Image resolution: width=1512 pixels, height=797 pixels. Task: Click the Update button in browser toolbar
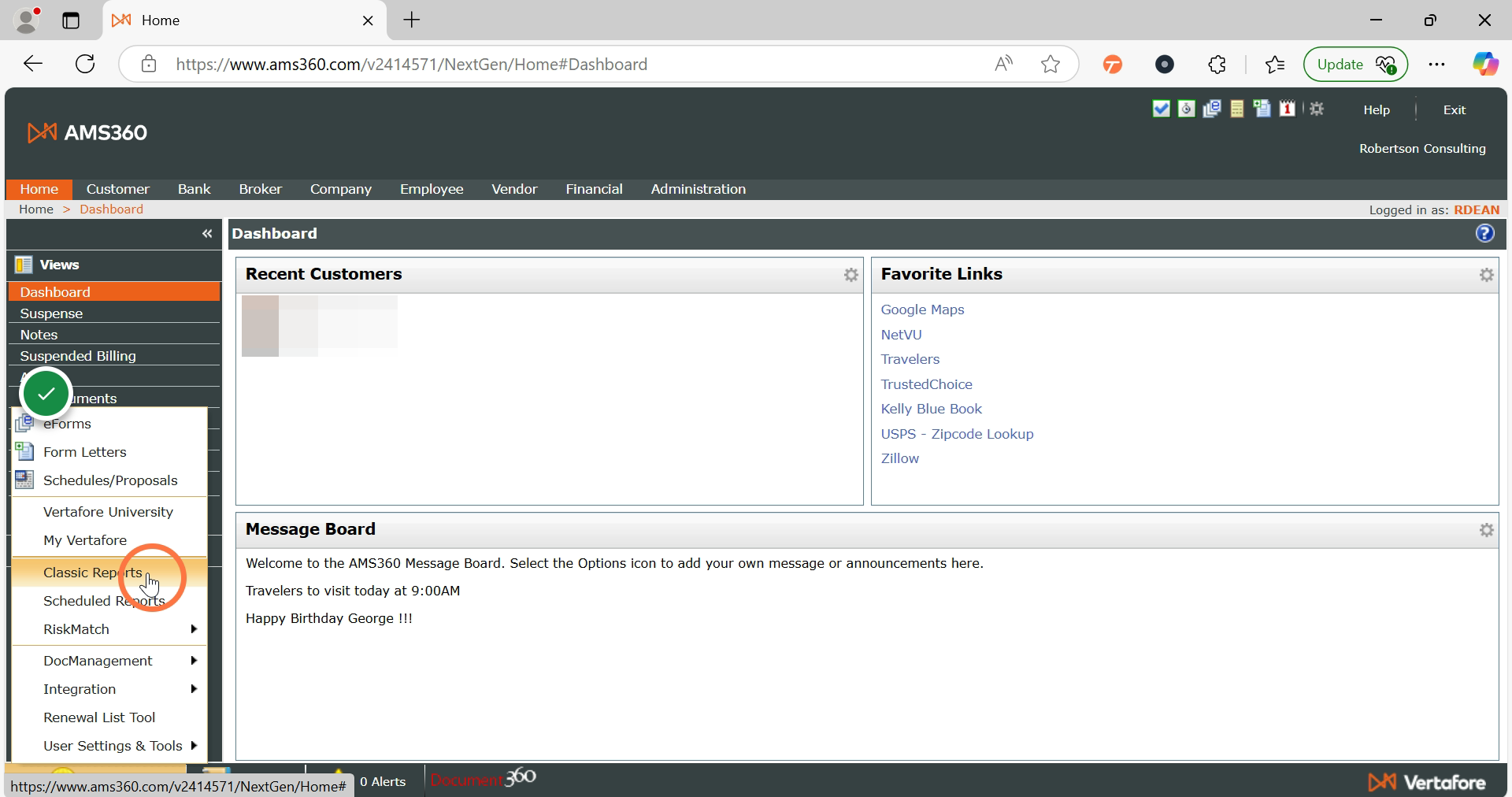[1355, 64]
